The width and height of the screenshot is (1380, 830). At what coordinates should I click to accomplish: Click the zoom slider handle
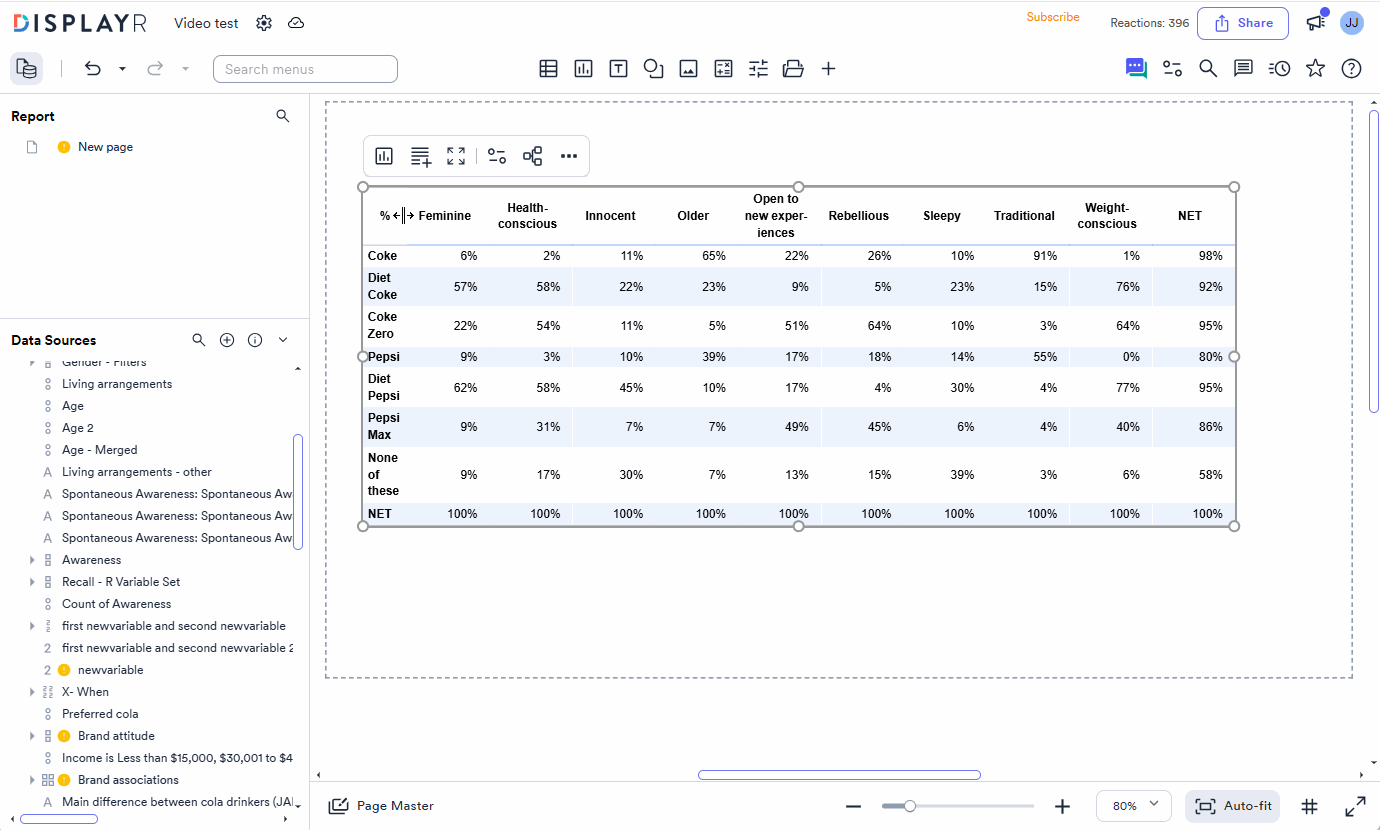pyautogui.click(x=909, y=806)
